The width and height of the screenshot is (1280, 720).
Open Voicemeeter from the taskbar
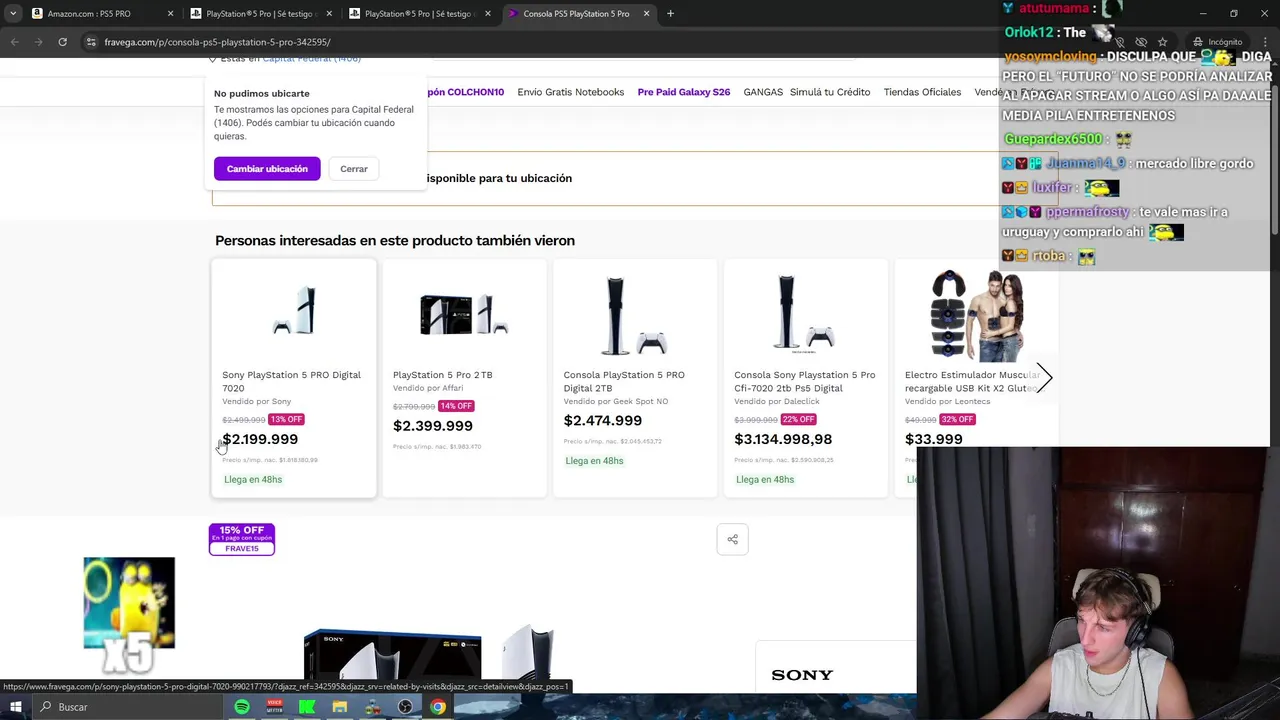(x=274, y=707)
